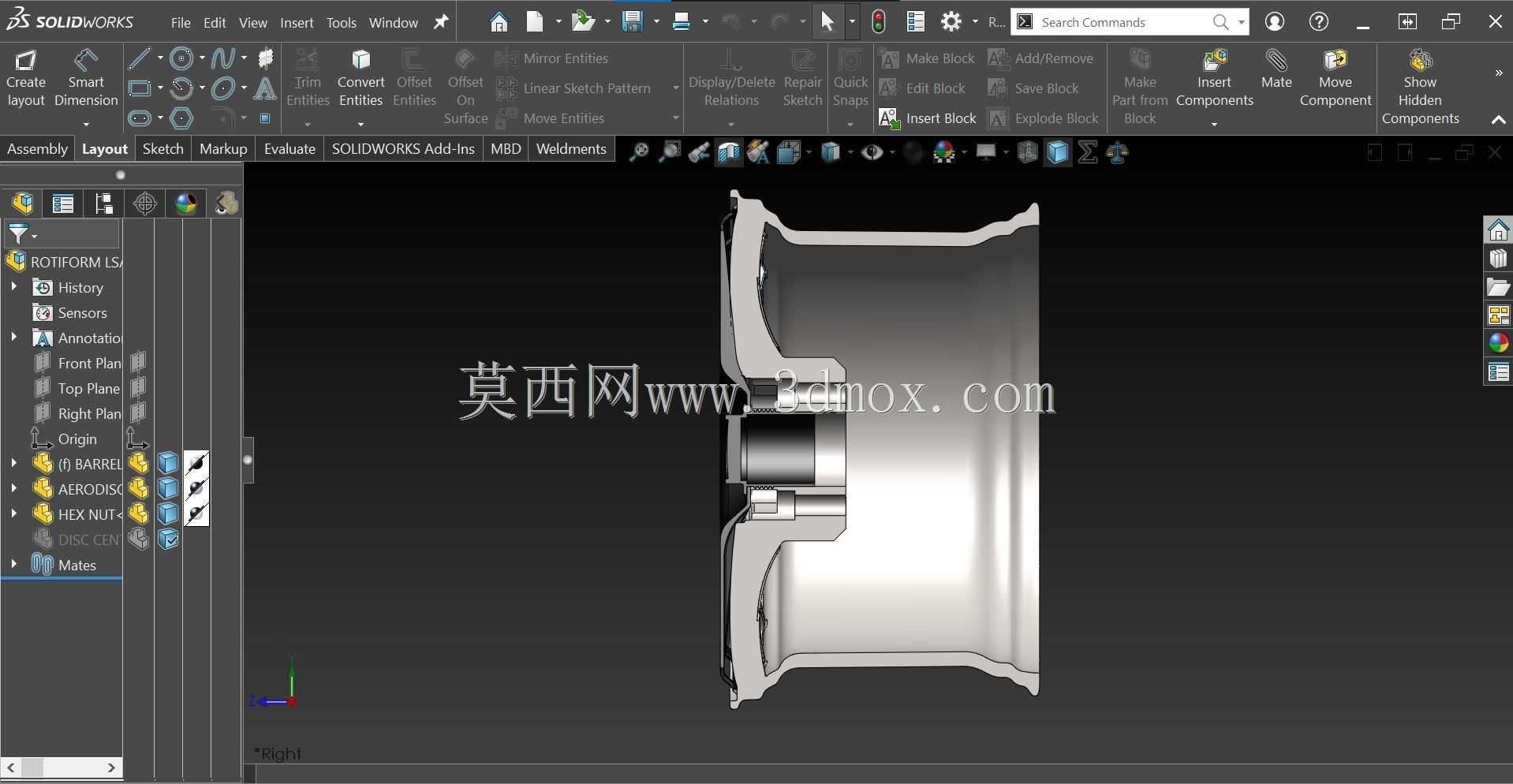
Task: Open the Insert menu
Action: click(297, 23)
